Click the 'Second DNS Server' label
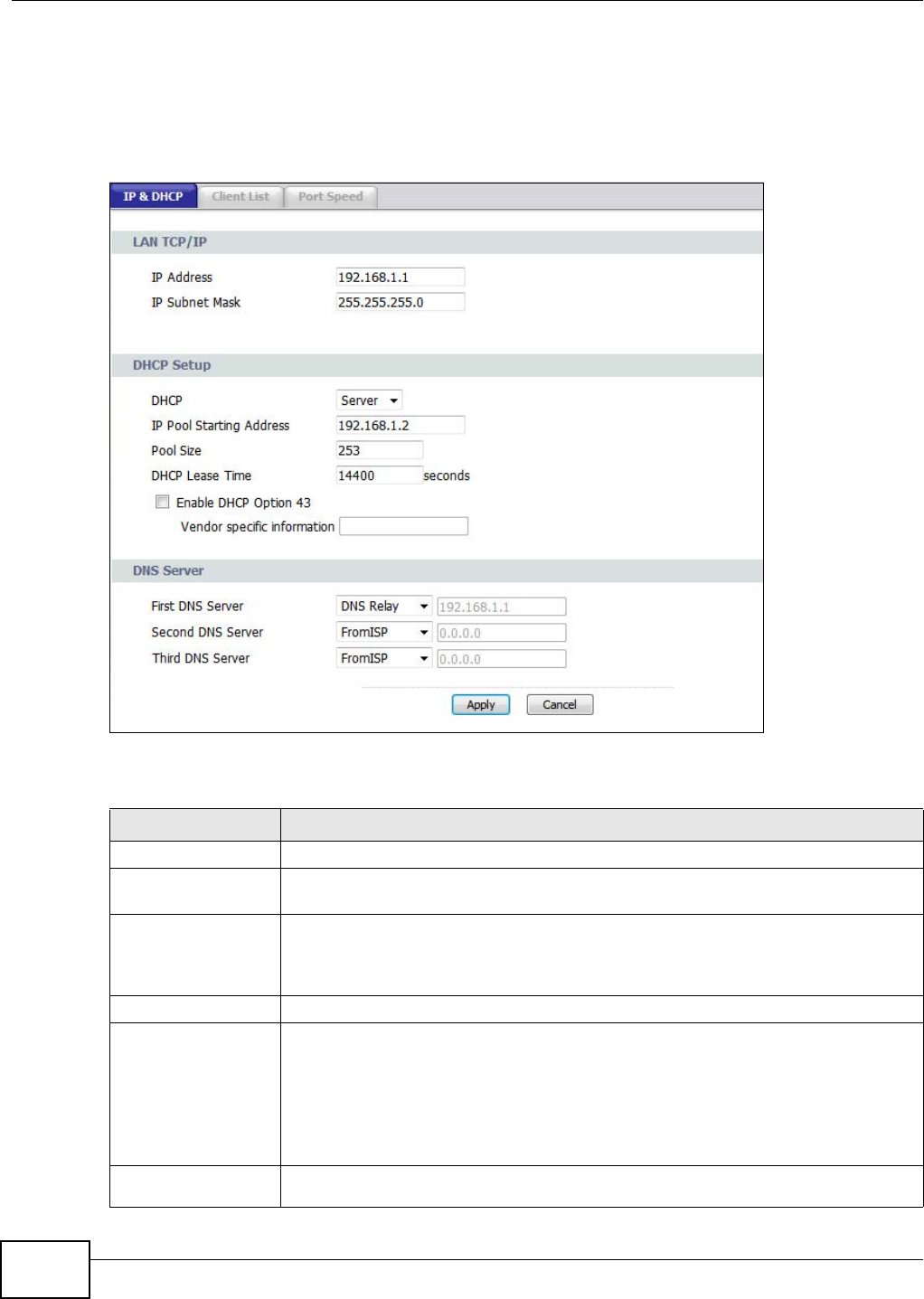The image size is (924, 1299). 207,632
